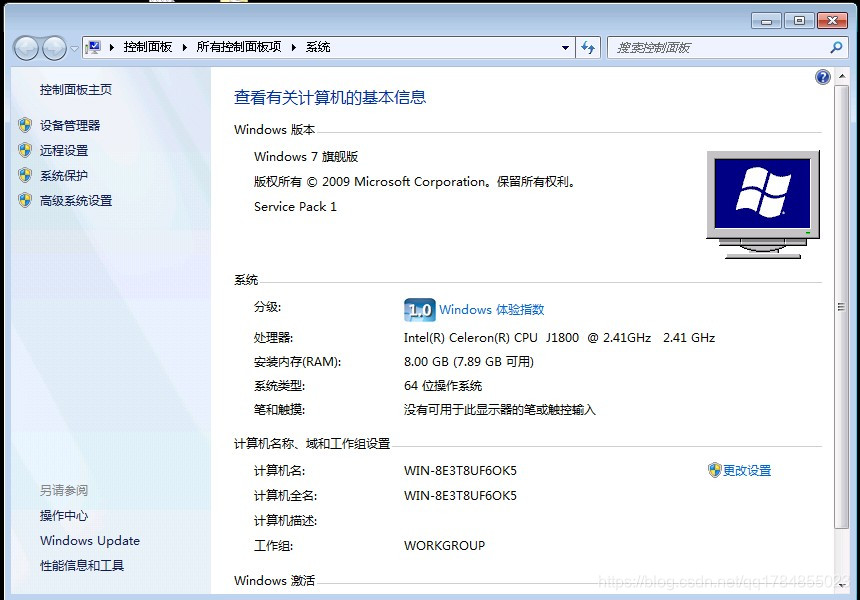Open 控制面板主页 link in sidebar
Screen dimensions: 860x600
tap(76, 89)
